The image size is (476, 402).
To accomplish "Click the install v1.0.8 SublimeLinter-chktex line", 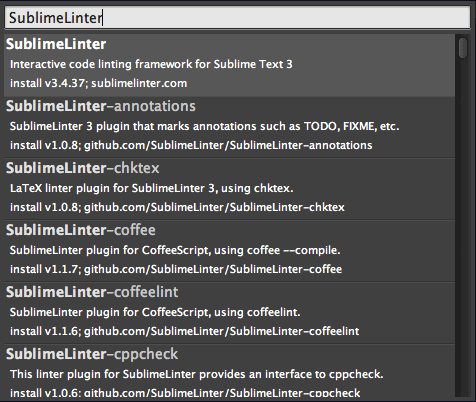I will coord(177,207).
